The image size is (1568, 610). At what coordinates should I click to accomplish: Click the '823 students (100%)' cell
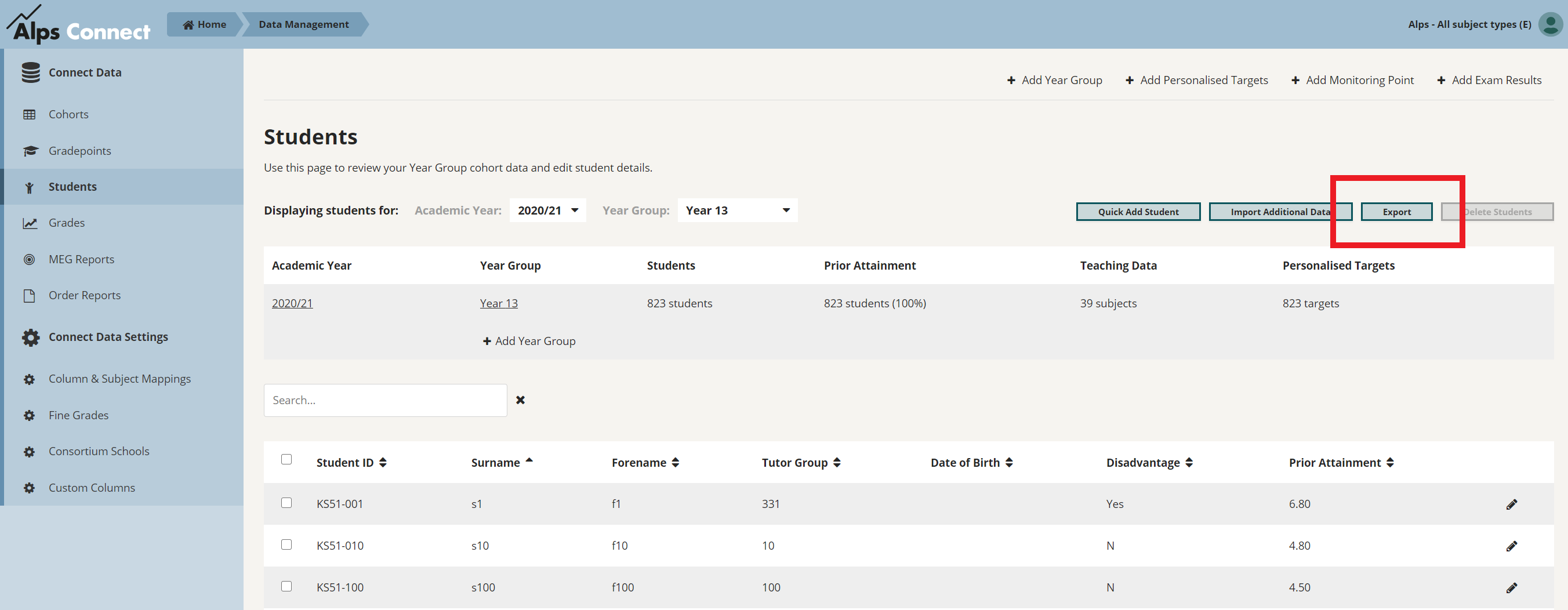tap(874, 303)
